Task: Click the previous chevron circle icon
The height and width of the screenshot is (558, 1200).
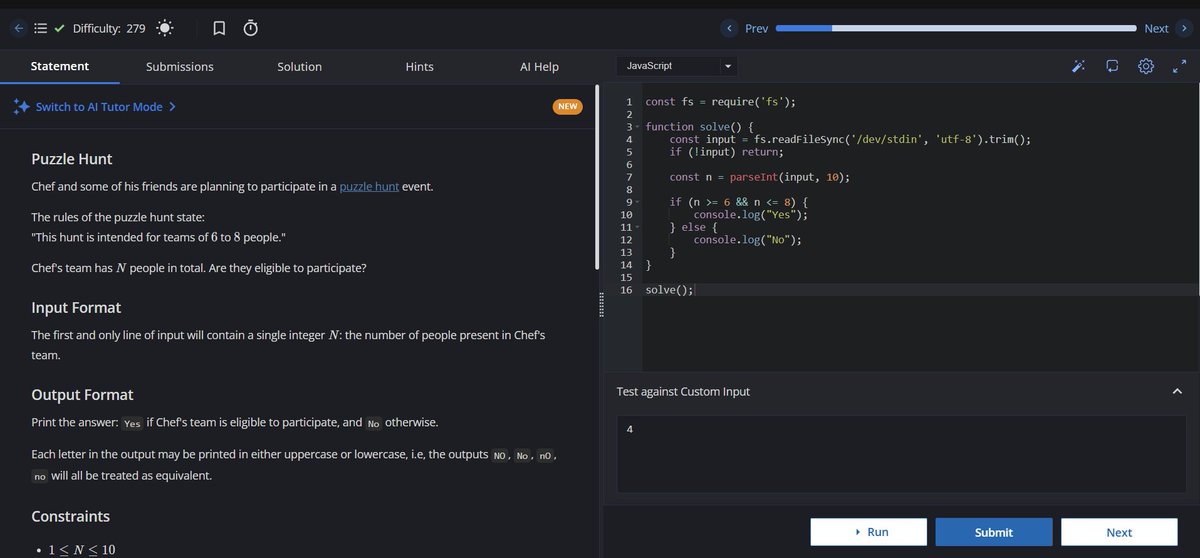Action: [730, 28]
